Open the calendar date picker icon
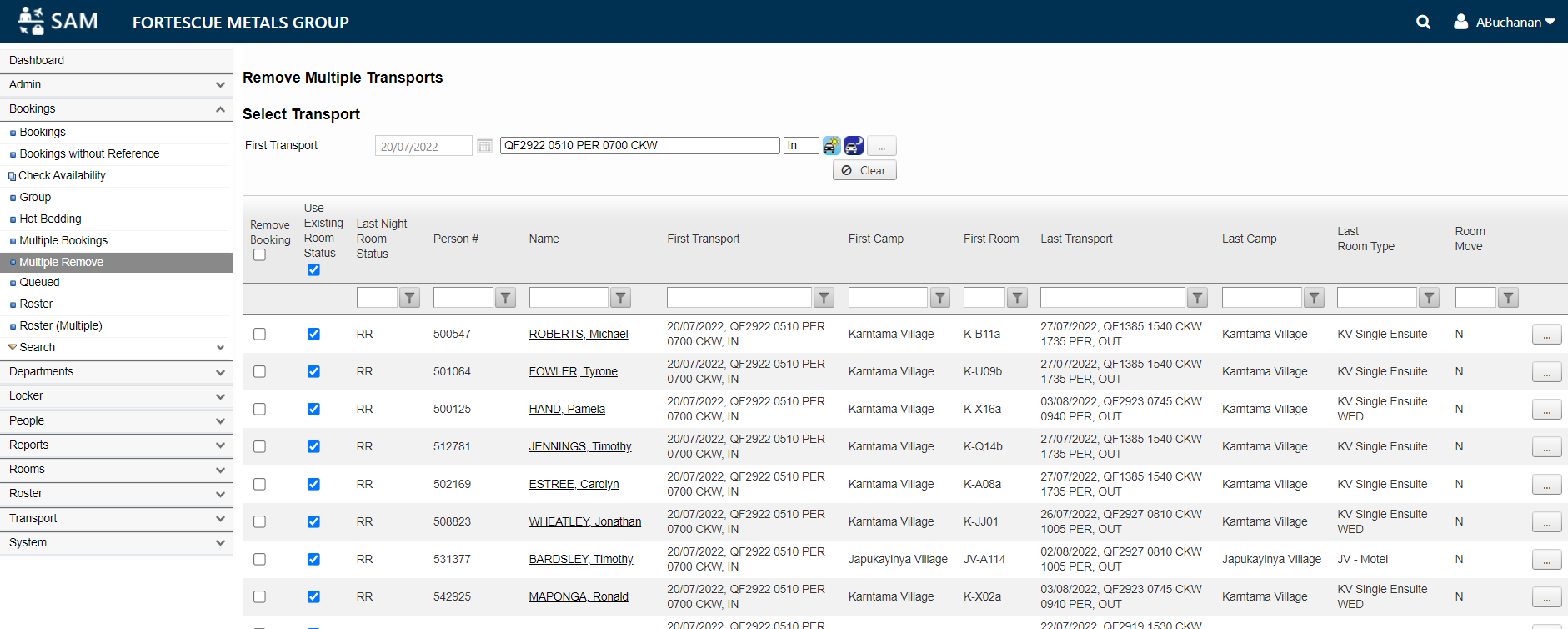This screenshot has width=1568, height=629. point(484,146)
